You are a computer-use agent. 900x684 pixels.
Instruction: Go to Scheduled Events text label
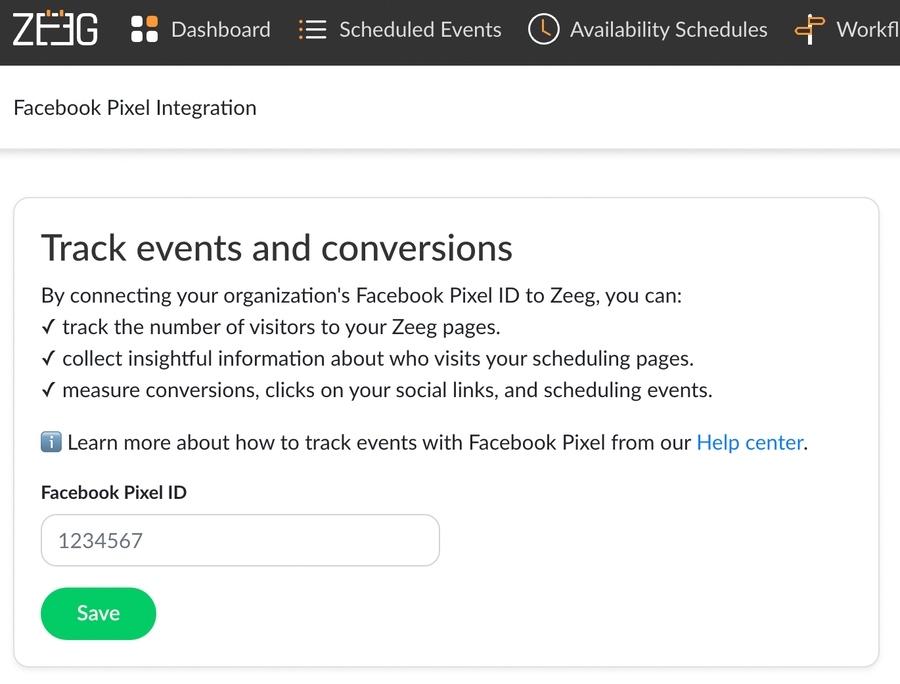tap(420, 30)
